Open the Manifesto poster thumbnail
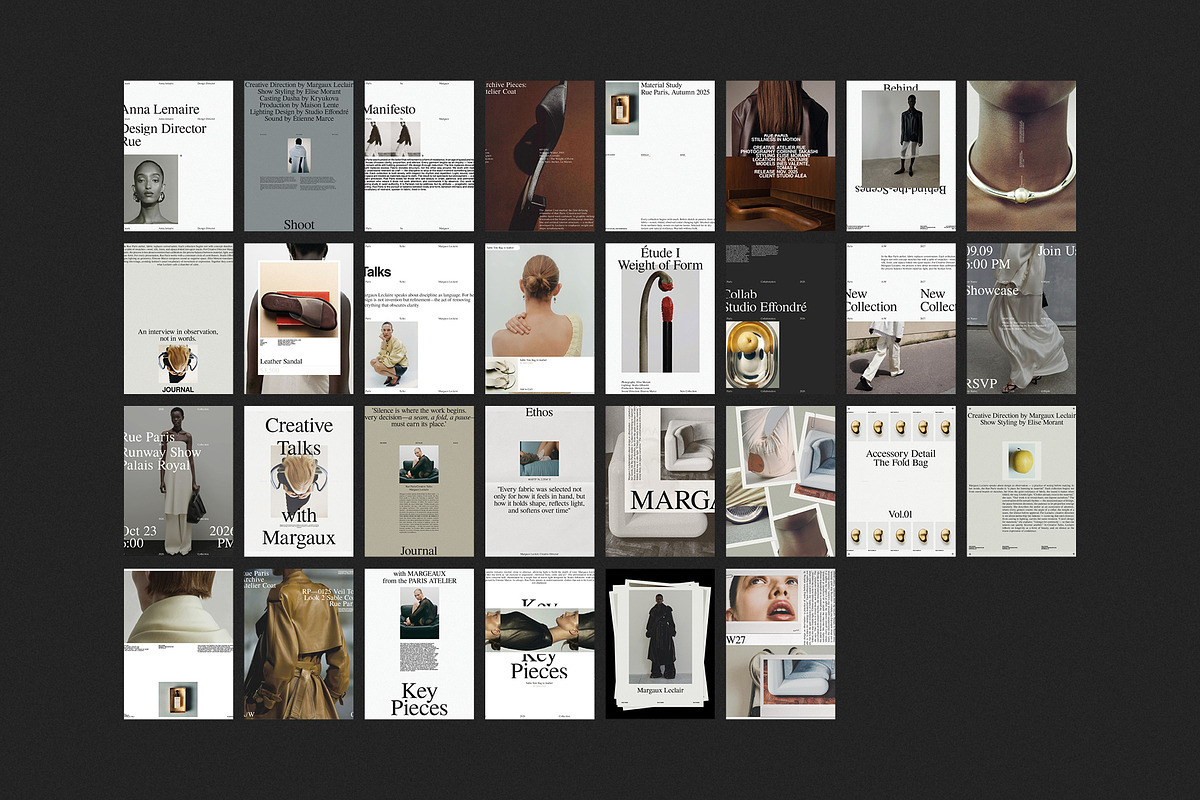Screen dimensions: 1200x800 [419, 156]
